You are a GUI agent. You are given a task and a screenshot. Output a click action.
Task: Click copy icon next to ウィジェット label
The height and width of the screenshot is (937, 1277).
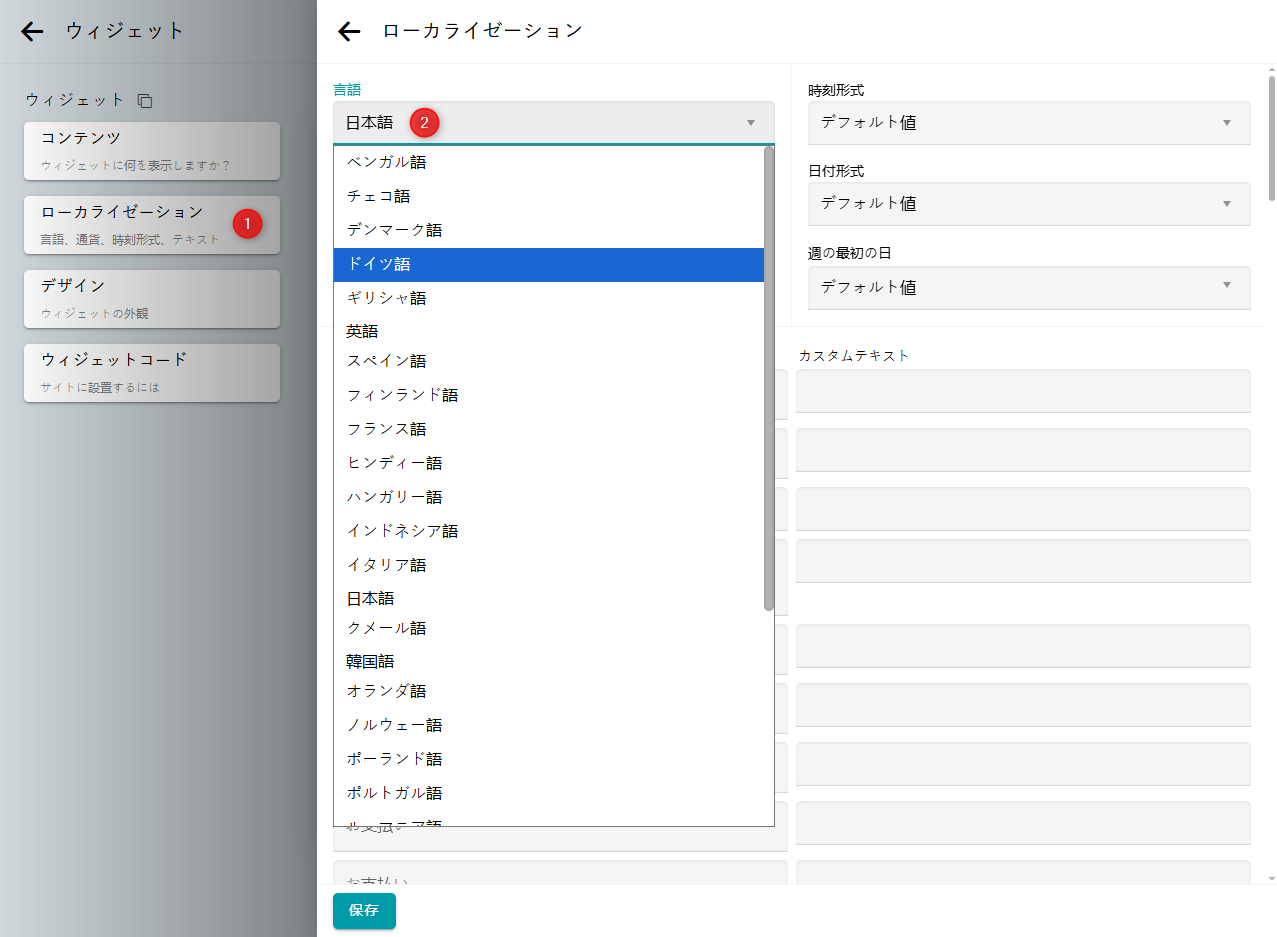[x=145, y=101]
